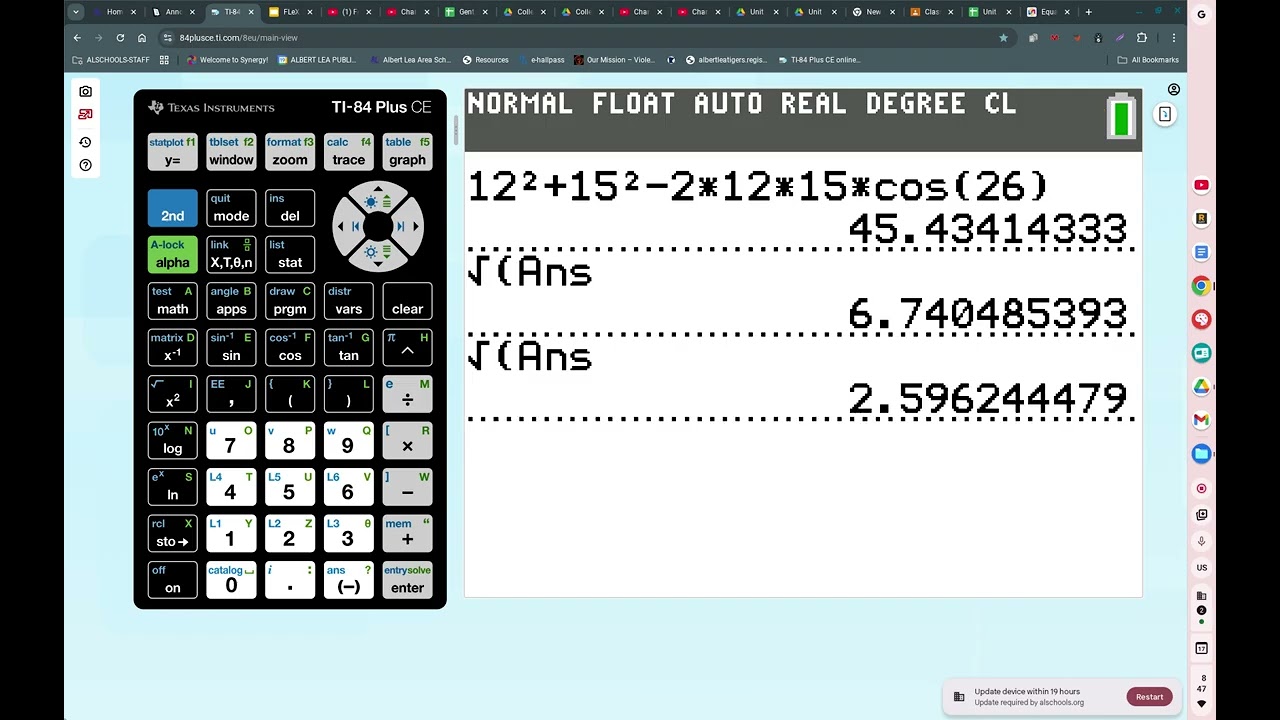Click the history clock icon in left sidebar
This screenshot has height=720, width=1280.
coord(85,142)
